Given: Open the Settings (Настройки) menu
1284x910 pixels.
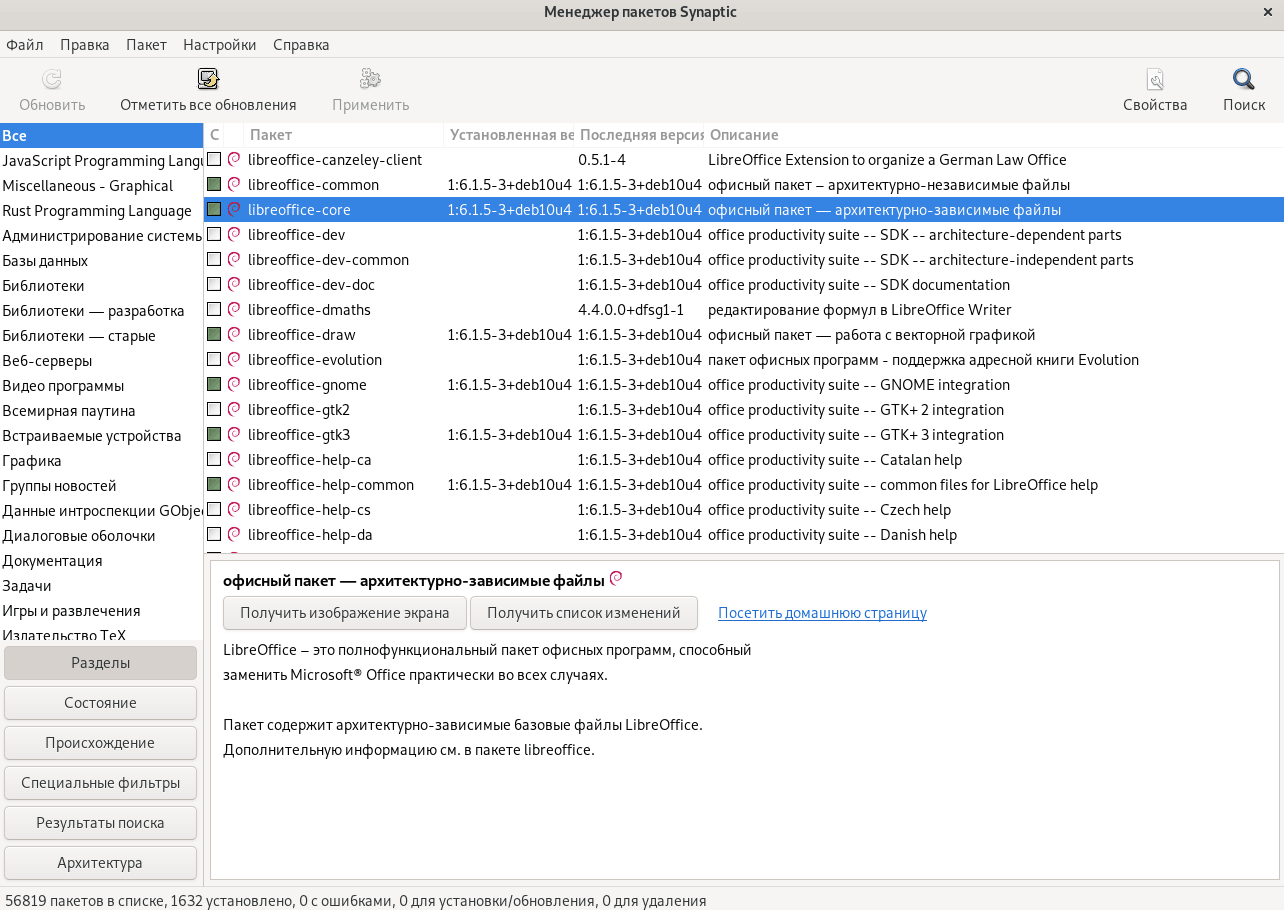Looking at the screenshot, I should (219, 45).
